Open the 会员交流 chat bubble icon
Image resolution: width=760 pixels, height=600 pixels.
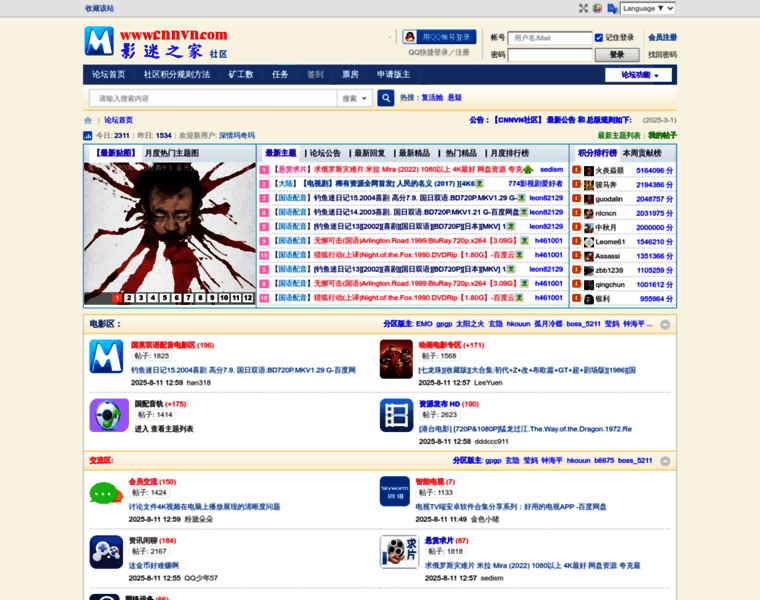pyautogui.click(x=106, y=493)
